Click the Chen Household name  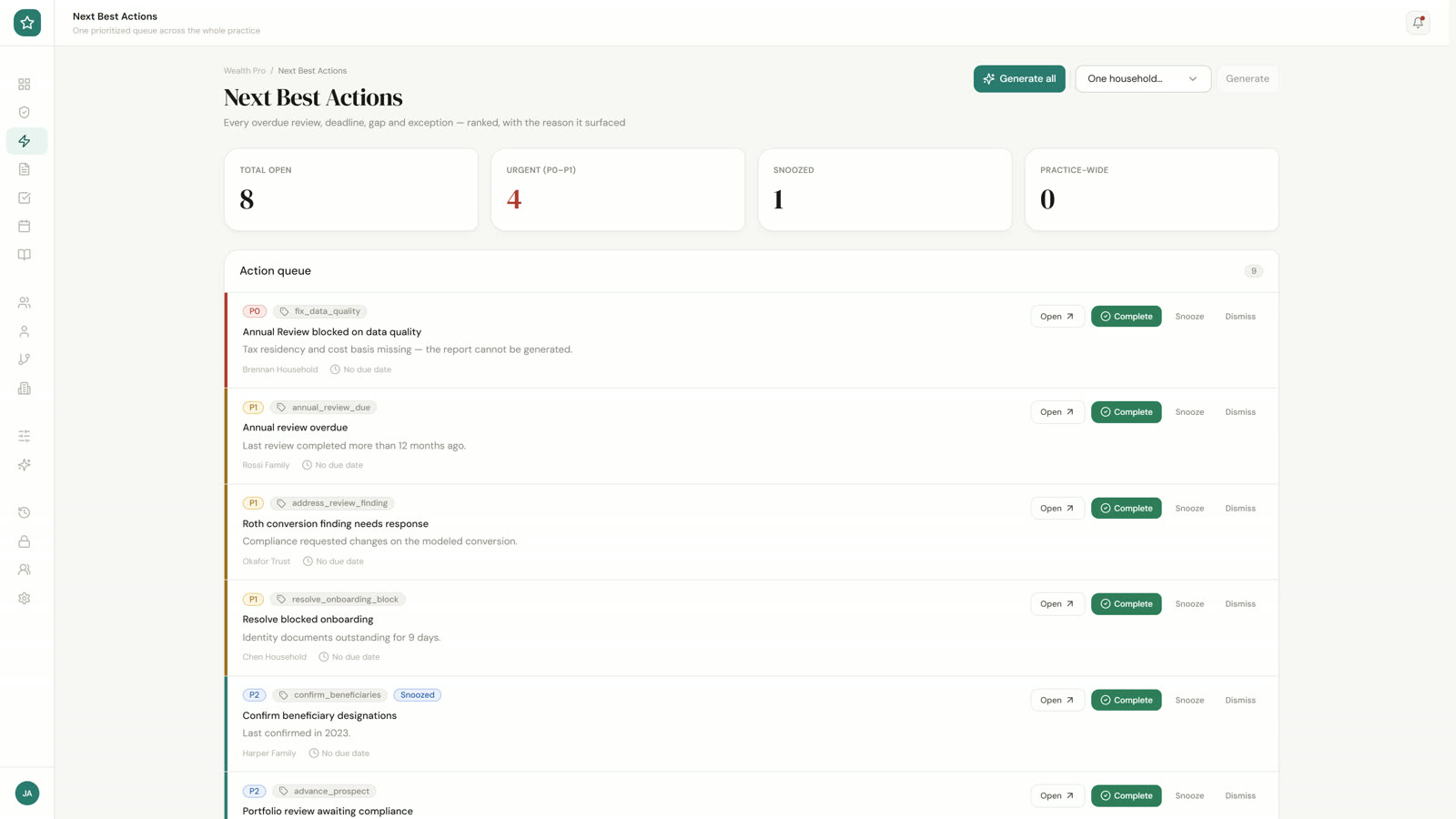275,657
